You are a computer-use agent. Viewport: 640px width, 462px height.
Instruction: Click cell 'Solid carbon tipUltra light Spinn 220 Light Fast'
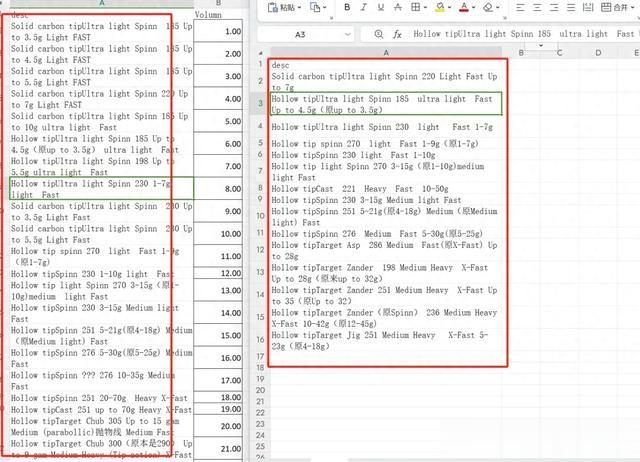[x=386, y=81]
